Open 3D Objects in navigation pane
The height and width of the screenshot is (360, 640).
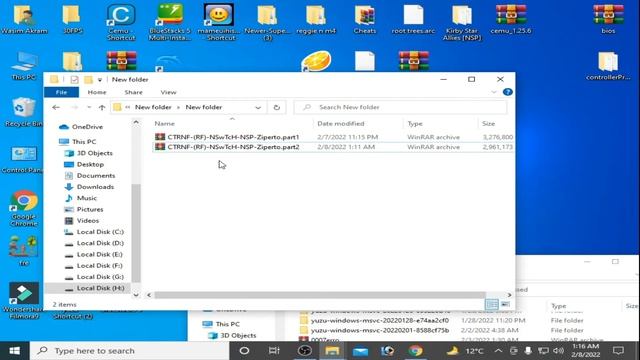[x=88, y=153]
